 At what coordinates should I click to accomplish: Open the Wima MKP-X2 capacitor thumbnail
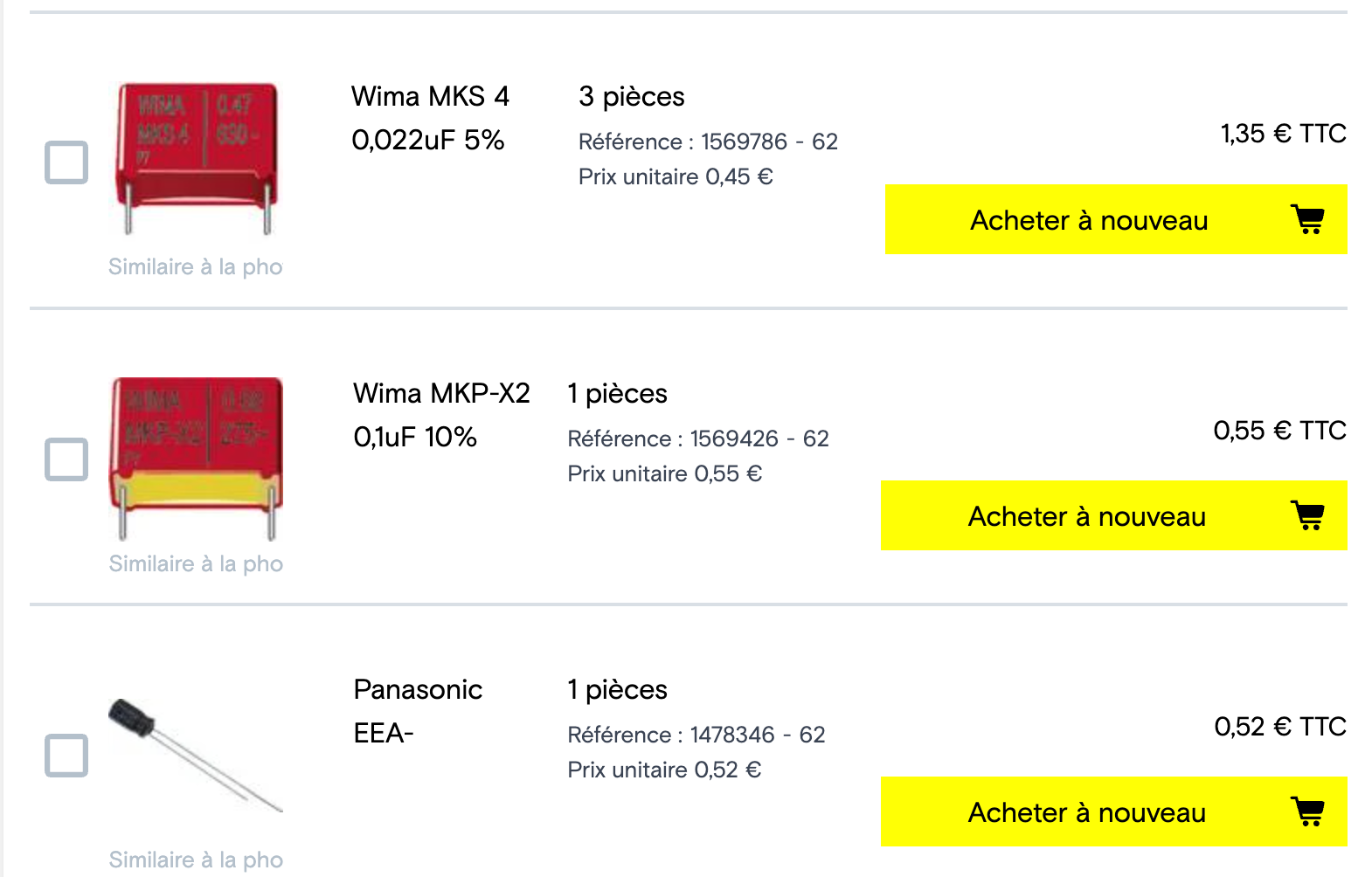[x=197, y=458]
